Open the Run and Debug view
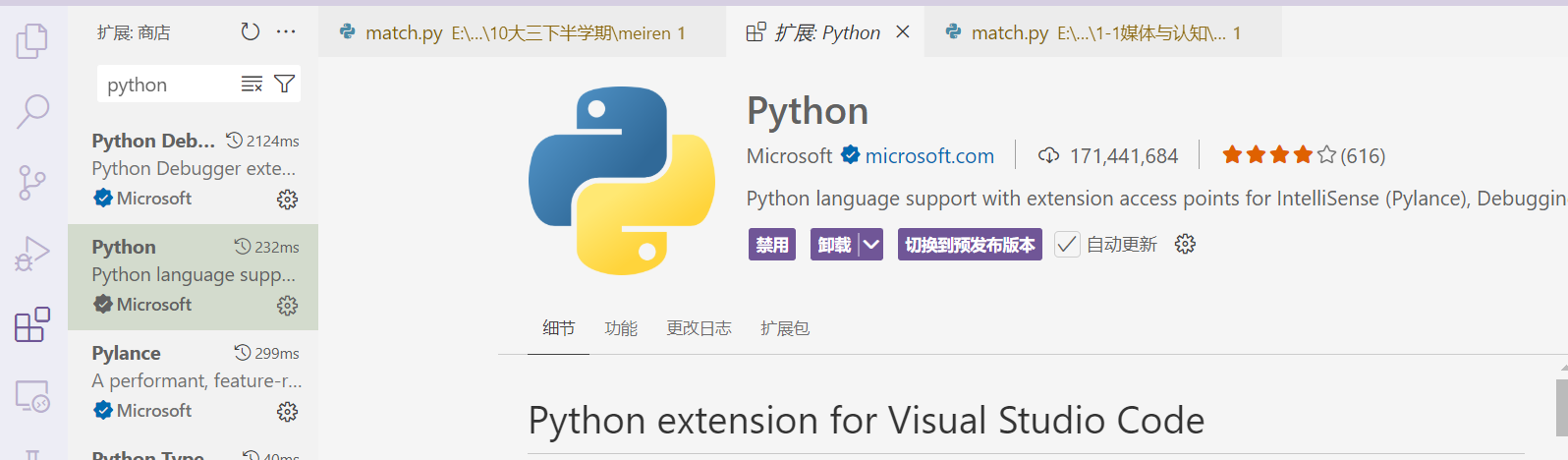 tap(32, 254)
